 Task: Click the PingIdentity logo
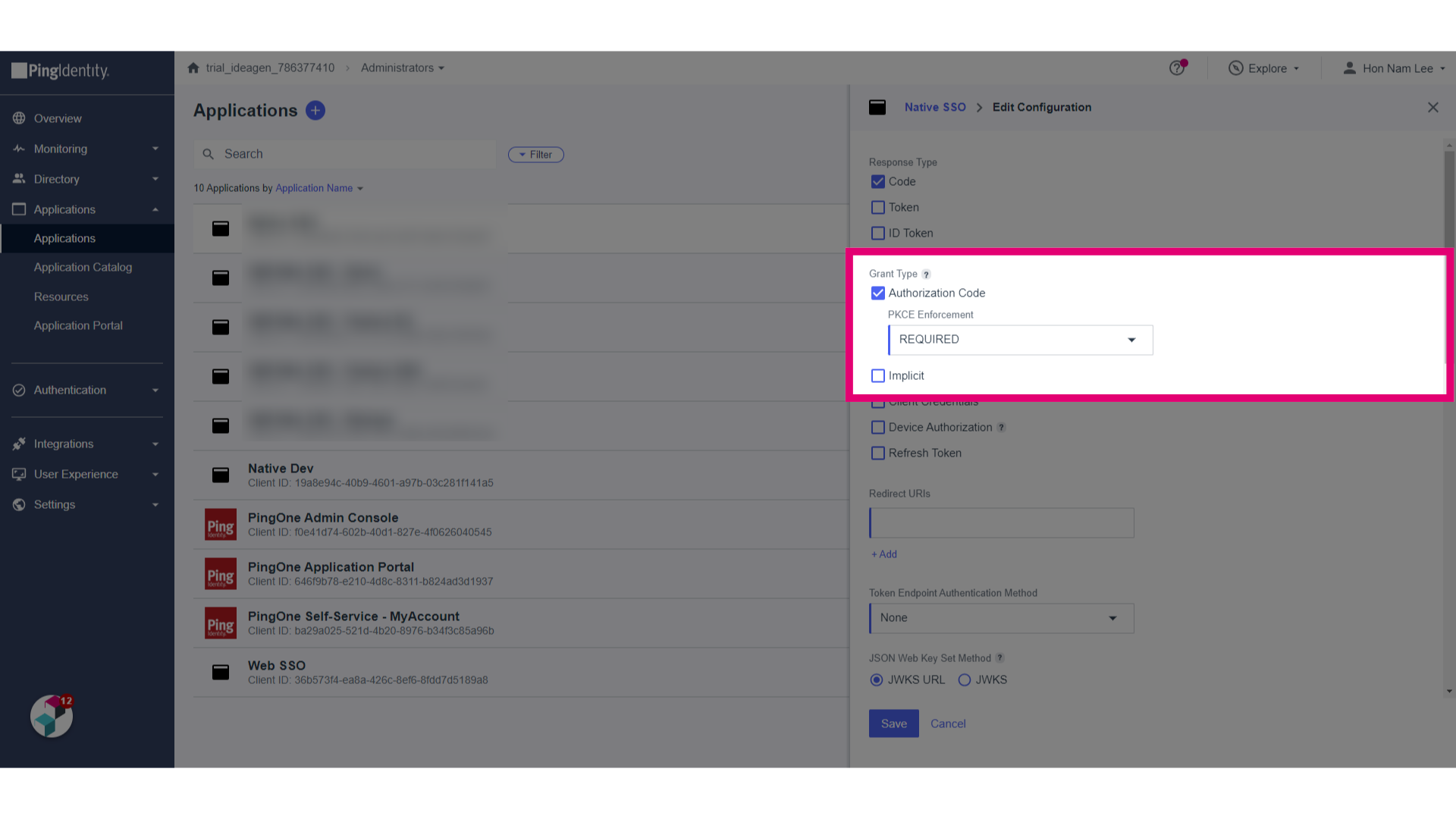point(61,71)
